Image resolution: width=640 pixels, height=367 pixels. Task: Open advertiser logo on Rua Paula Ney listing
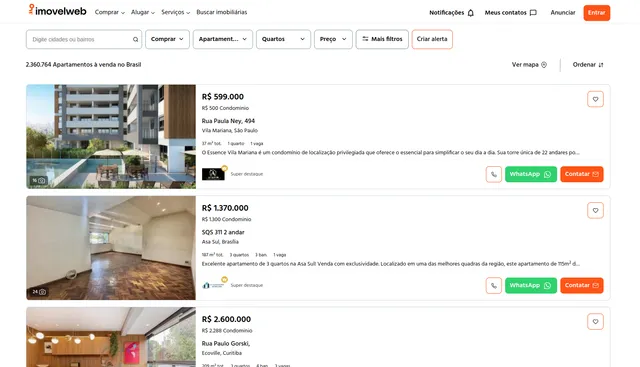(x=213, y=174)
